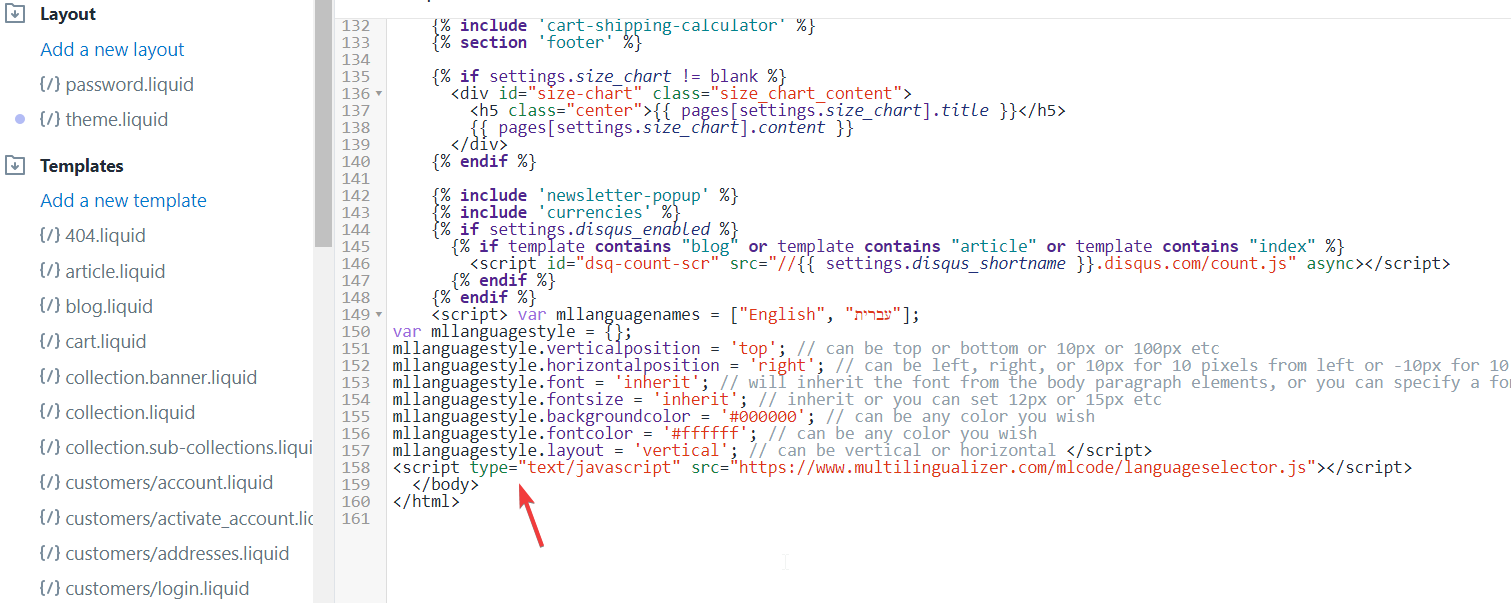Viewport: 1511px width, 603px height.
Task: Click the file icon beside collection.banner.liquid
Action: (49, 377)
